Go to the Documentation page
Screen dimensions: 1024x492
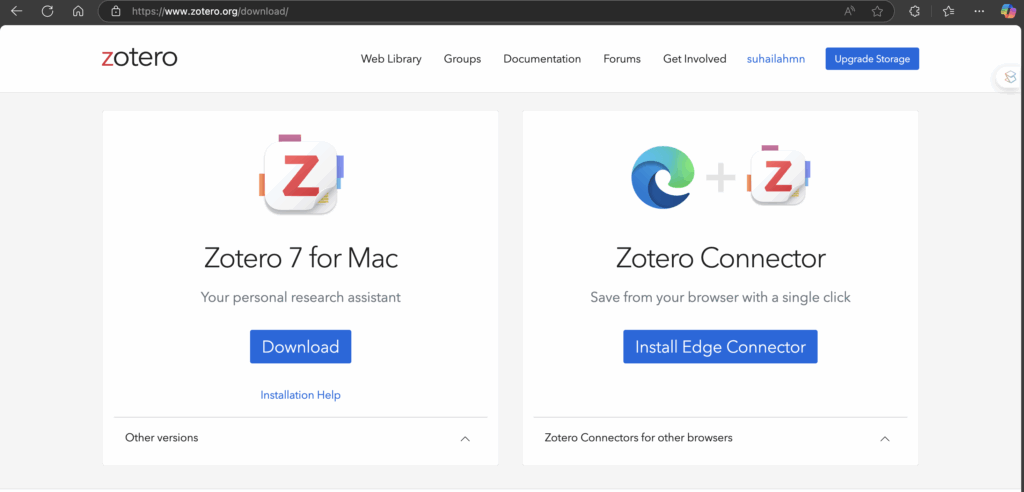point(542,59)
